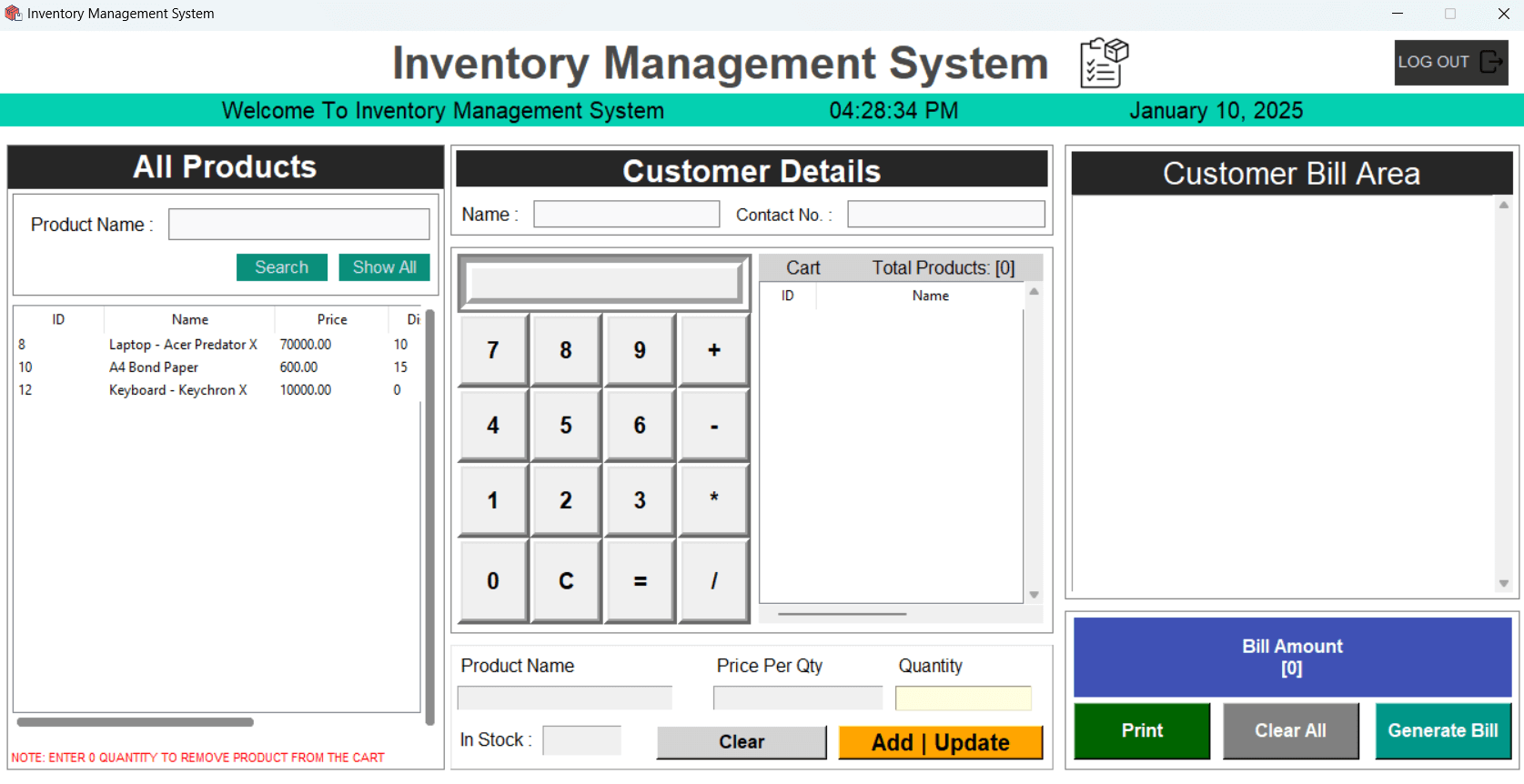Tap calculator key 7

pyautogui.click(x=493, y=350)
